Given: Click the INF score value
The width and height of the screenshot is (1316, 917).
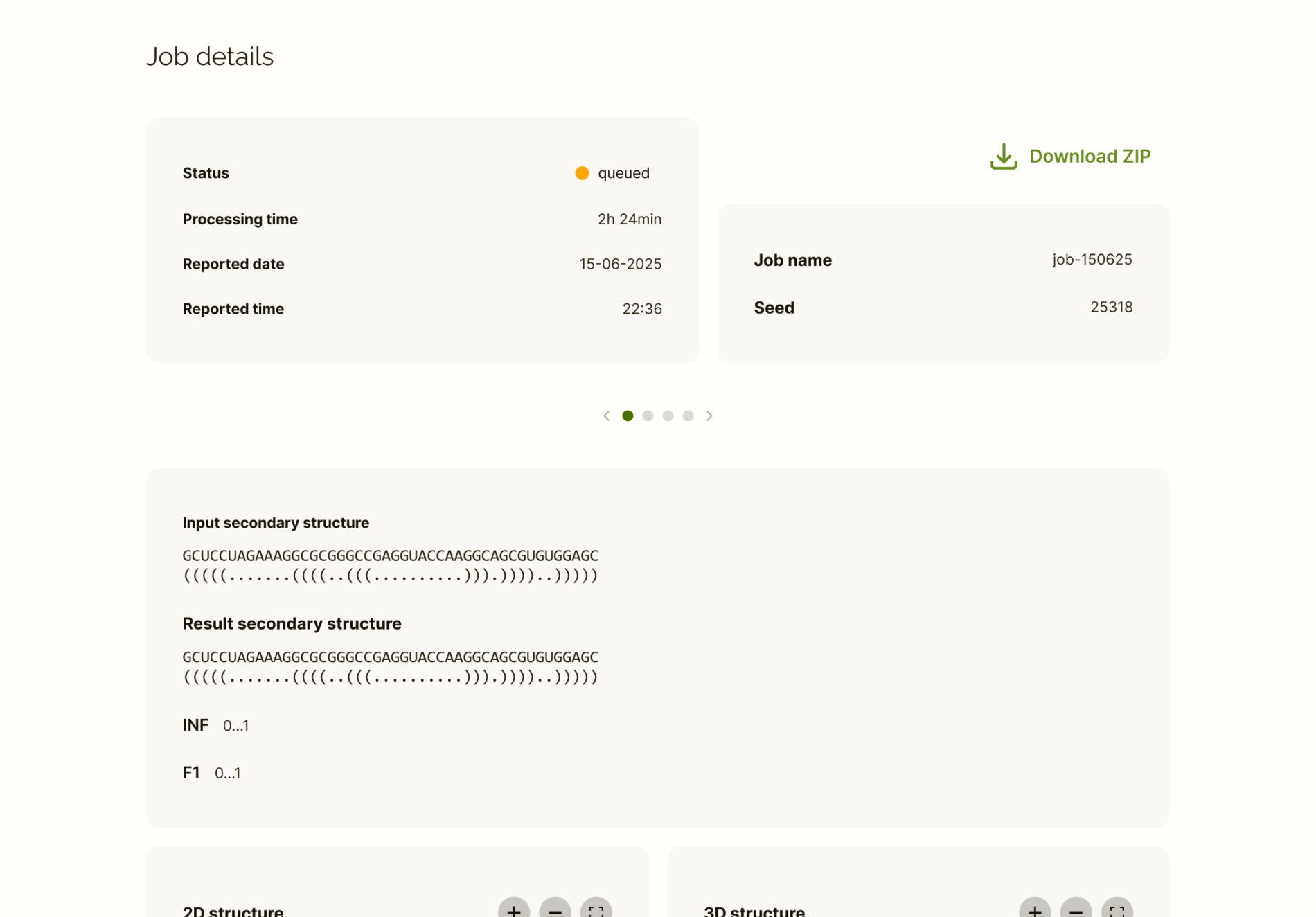Looking at the screenshot, I should pyautogui.click(x=235, y=726).
